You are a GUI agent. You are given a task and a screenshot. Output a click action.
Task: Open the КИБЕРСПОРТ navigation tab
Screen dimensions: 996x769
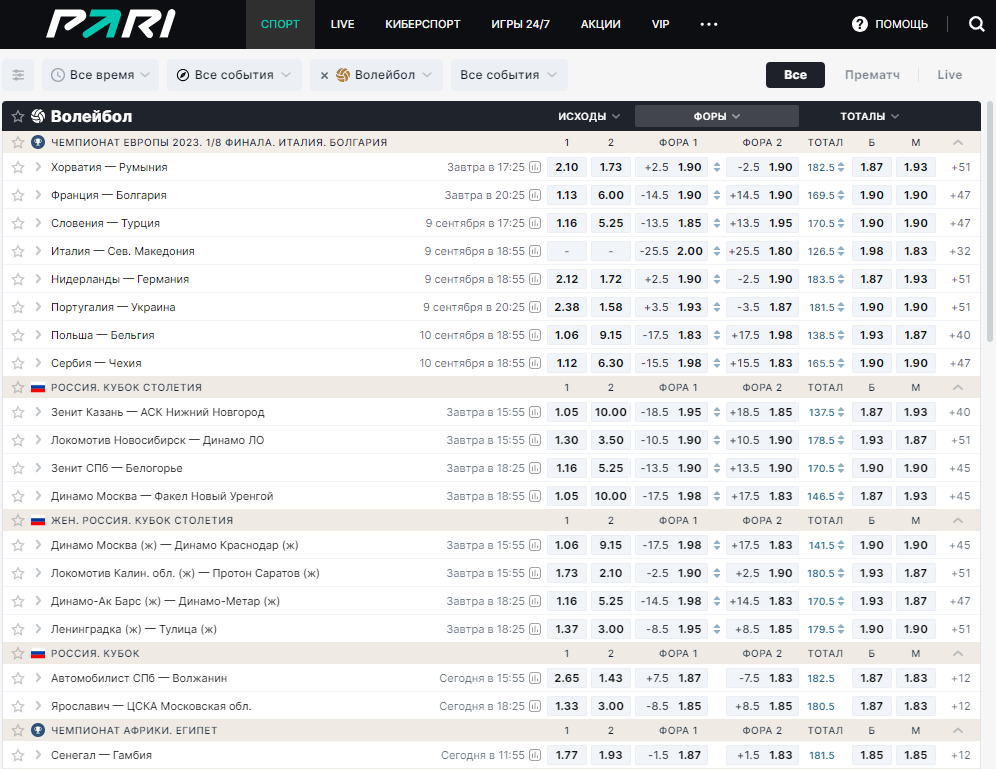422,24
